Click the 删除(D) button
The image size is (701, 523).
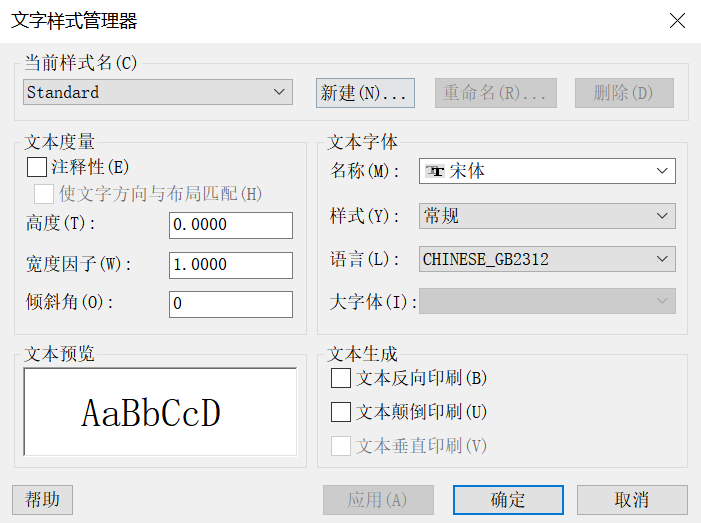(x=624, y=93)
